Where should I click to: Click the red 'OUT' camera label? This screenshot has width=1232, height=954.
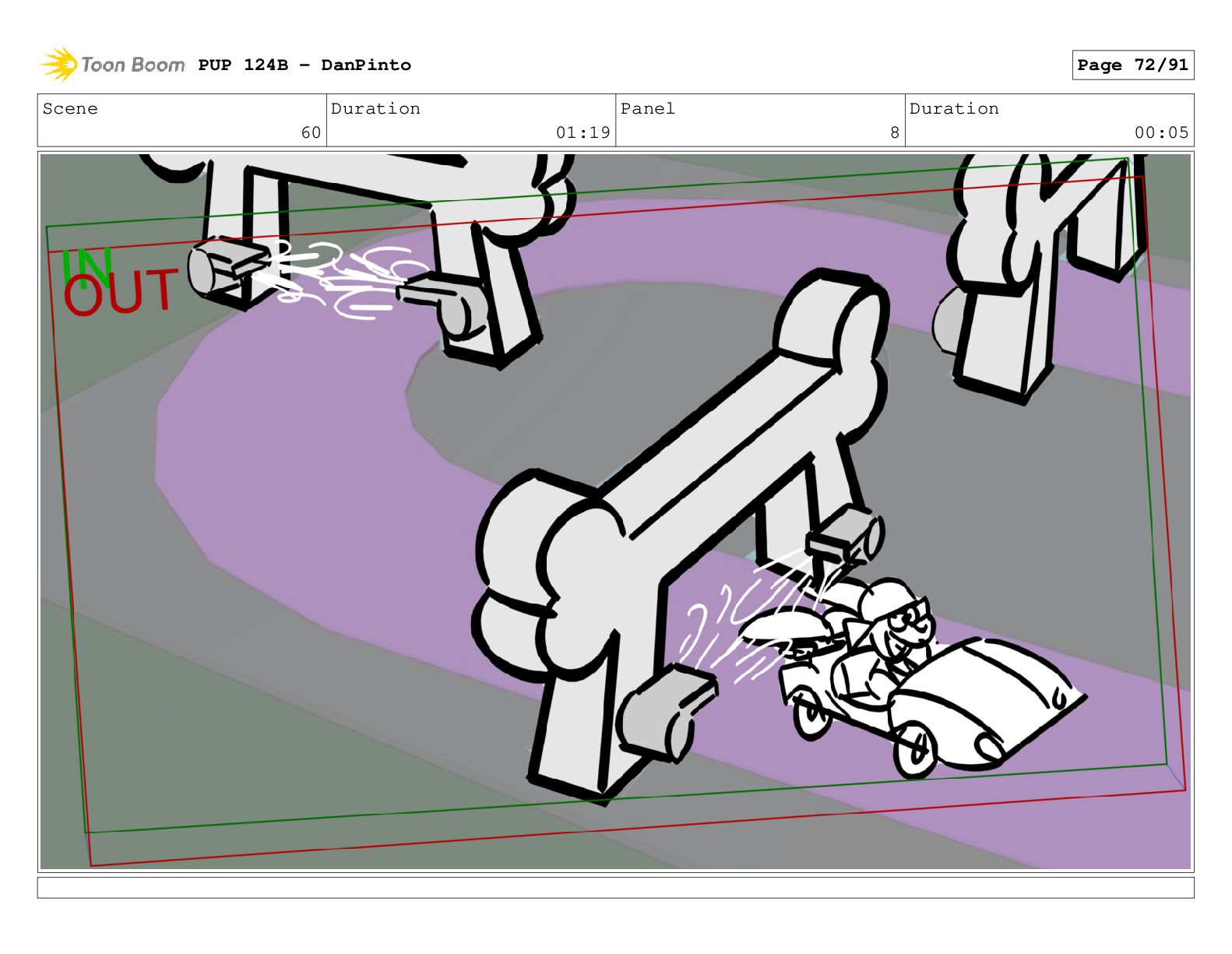point(121,293)
